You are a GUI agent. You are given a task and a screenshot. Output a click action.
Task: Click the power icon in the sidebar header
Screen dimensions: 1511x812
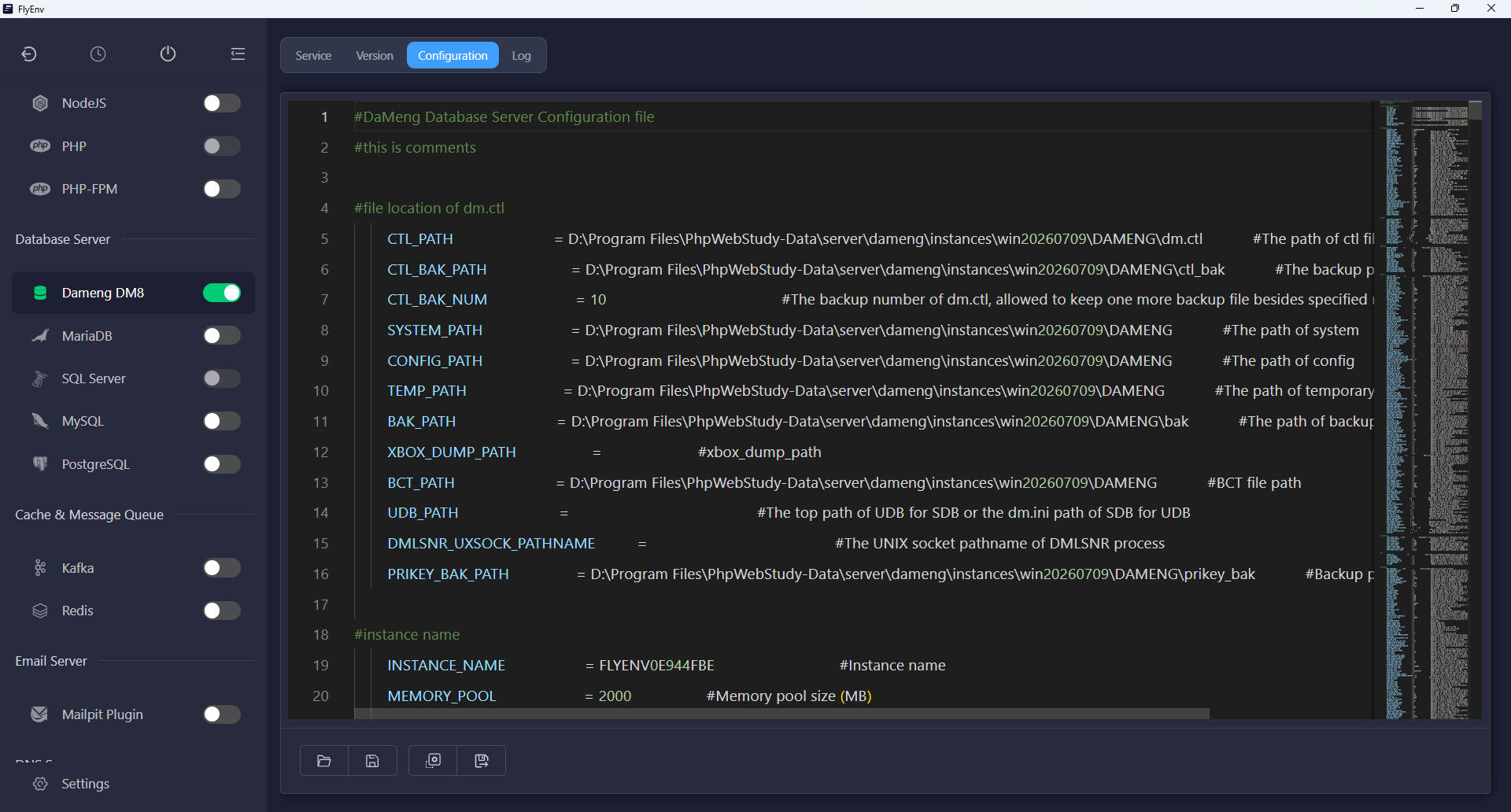[168, 54]
